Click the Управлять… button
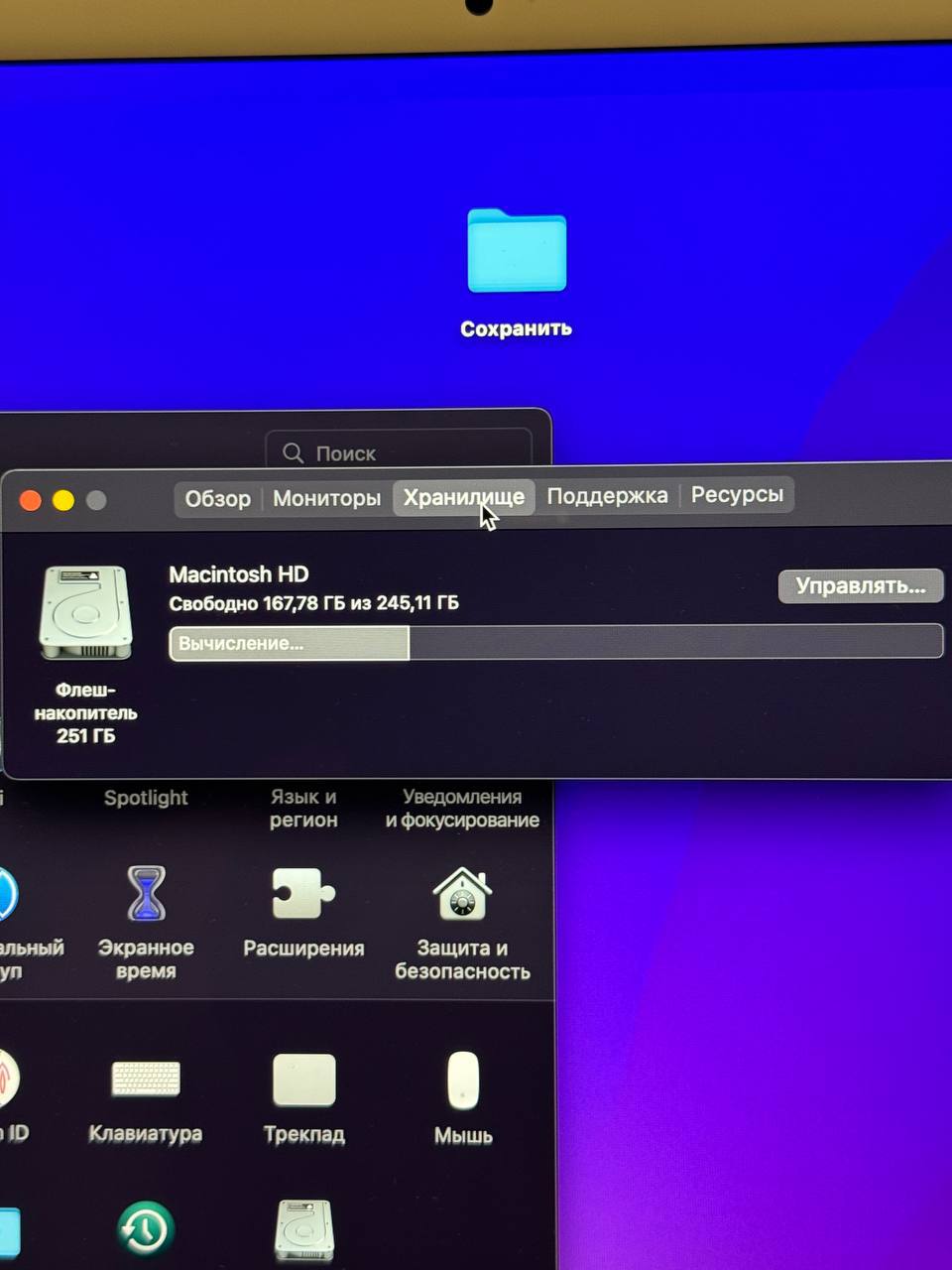Viewport: 952px width, 1270px height. tap(861, 585)
